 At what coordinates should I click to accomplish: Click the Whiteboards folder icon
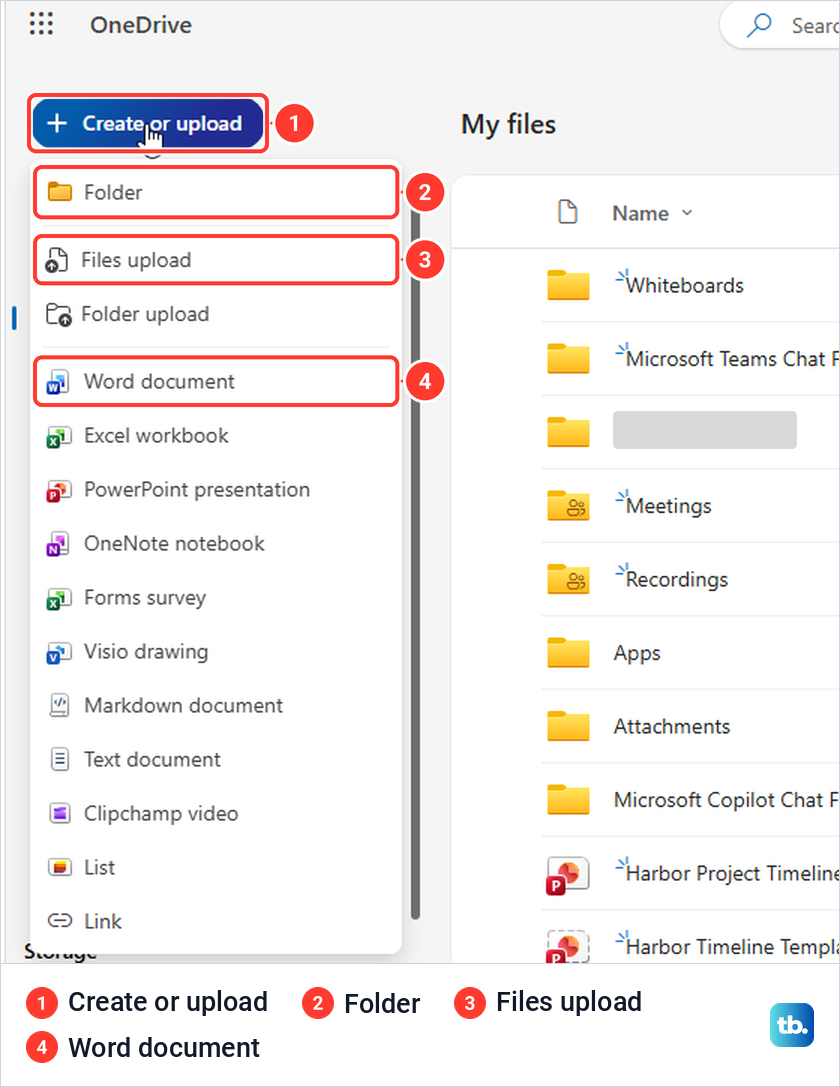568,285
